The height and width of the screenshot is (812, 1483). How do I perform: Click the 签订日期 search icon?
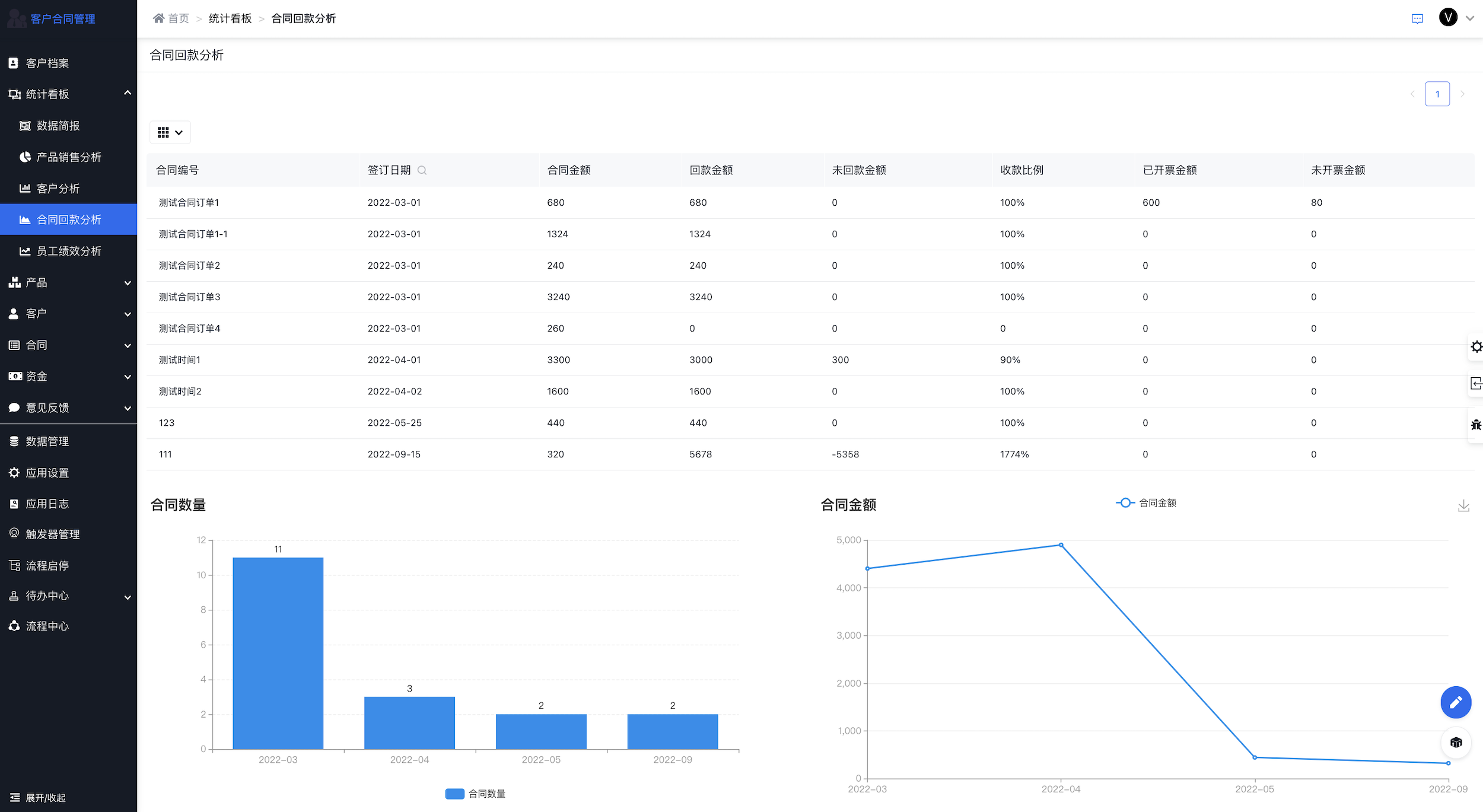pos(422,170)
